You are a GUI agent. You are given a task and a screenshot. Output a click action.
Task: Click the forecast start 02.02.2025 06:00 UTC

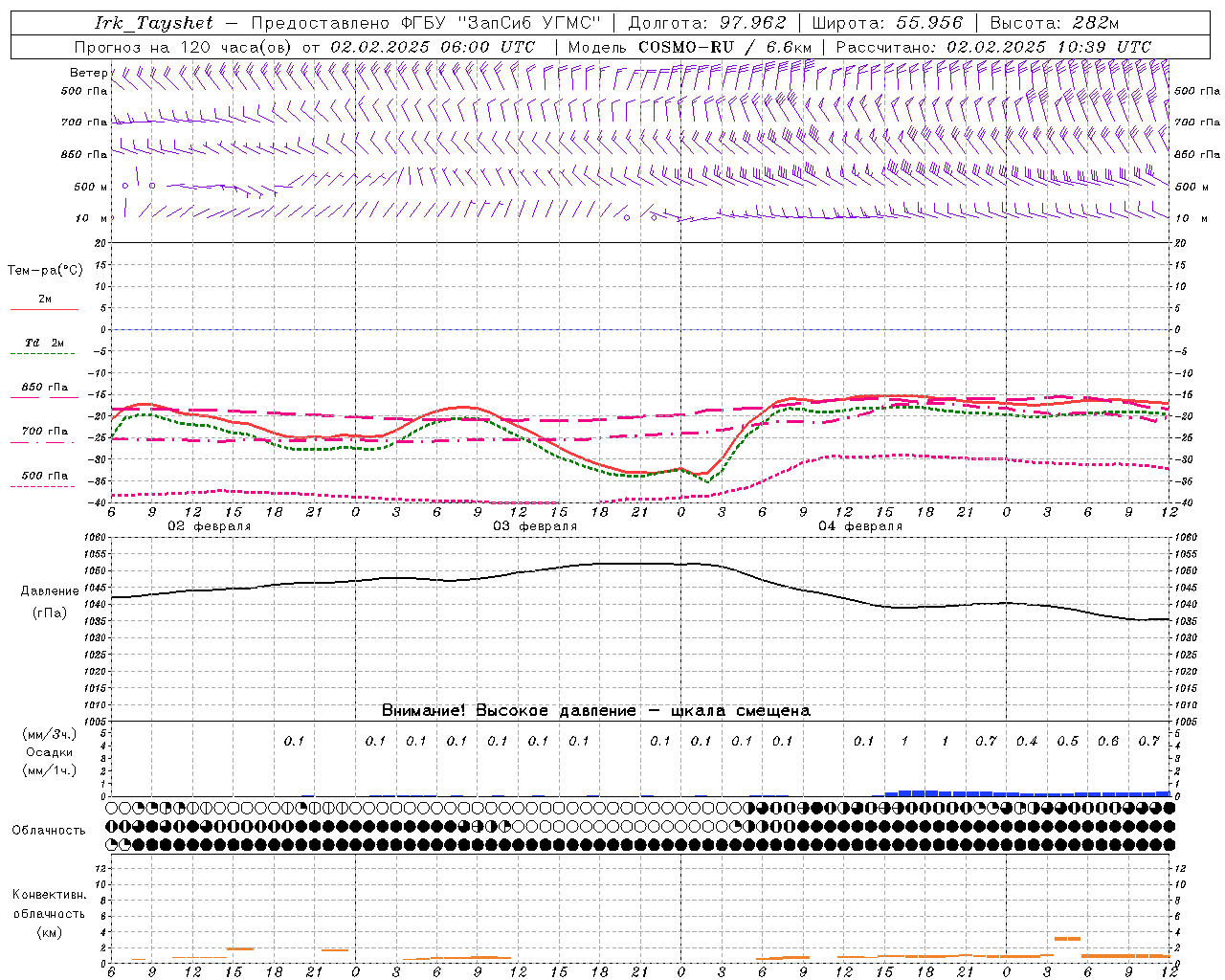coord(433,47)
